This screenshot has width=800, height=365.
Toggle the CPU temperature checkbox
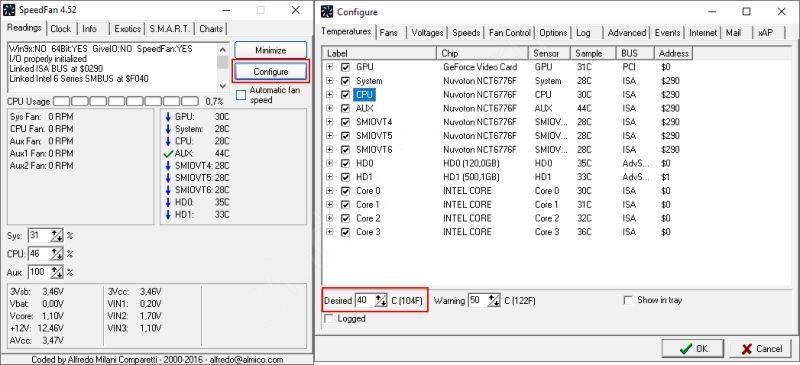[x=345, y=94]
